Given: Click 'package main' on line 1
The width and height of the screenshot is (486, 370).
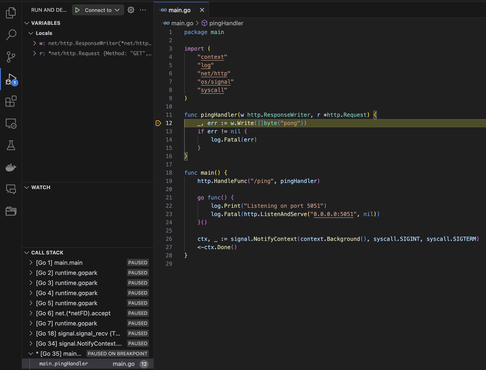Looking at the screenshot, I should pos(204,32).
